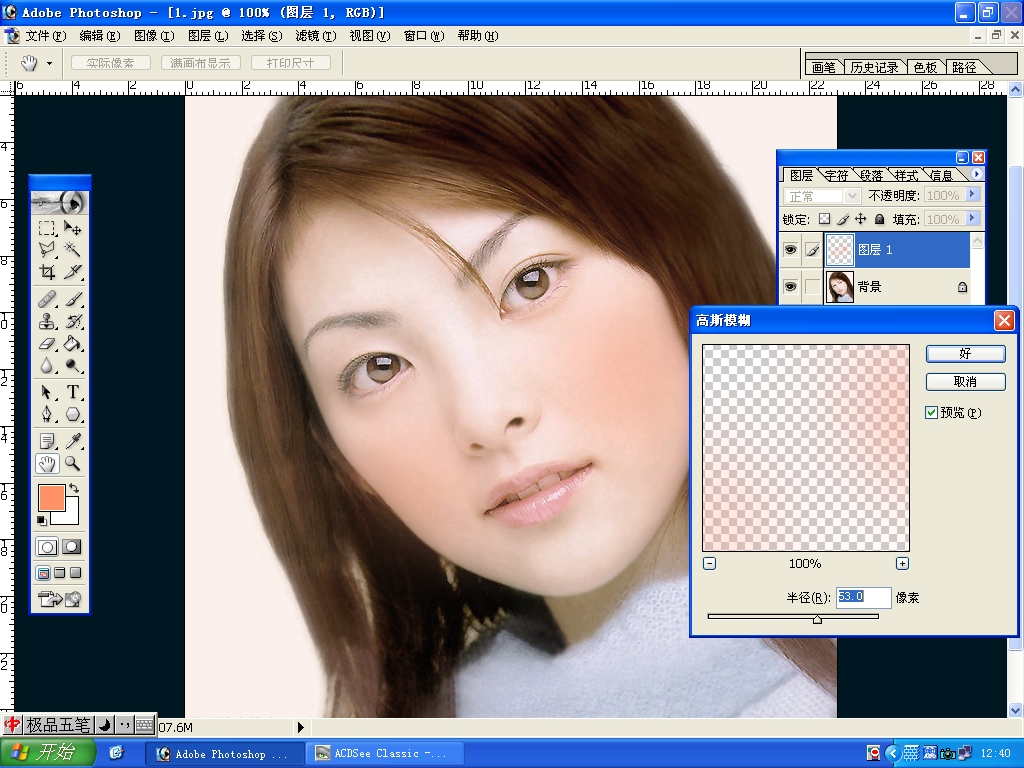The image size is (1024, 768).
Task: Reset to default colors icon
Action: point(42,520)
